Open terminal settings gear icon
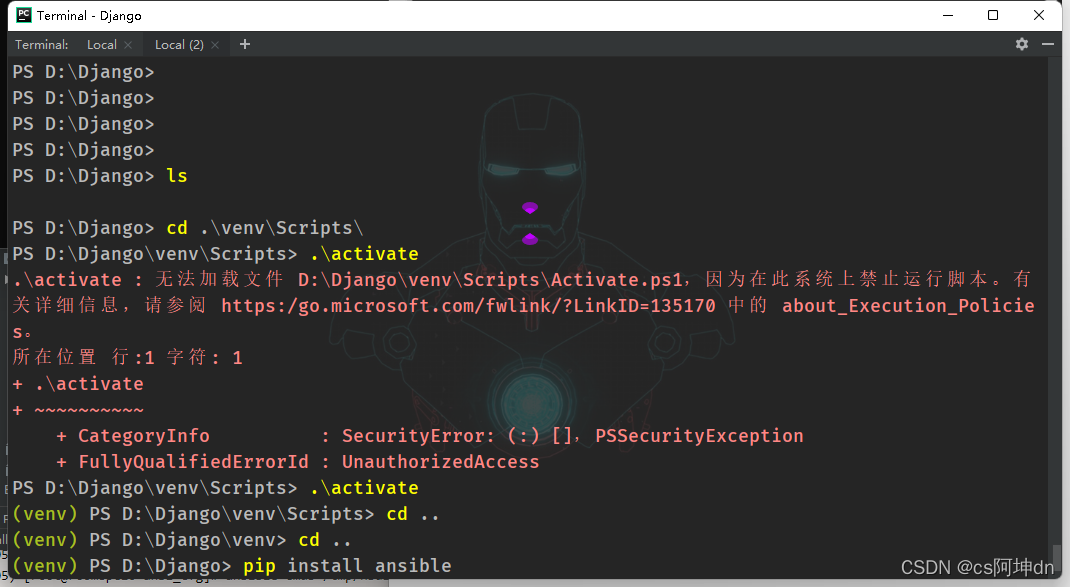 pos(1022,44)
